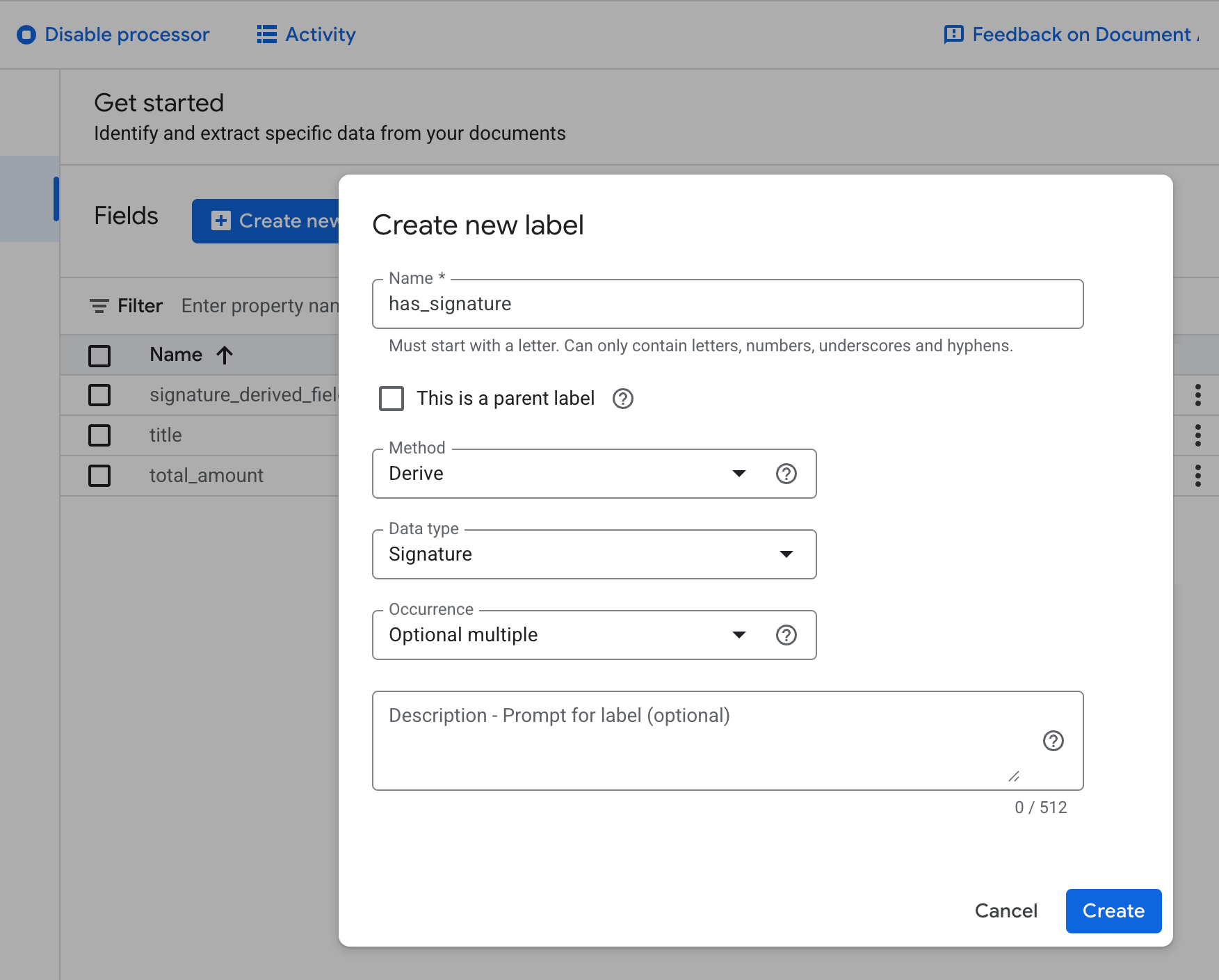Open the overflow menu for total_amount row

[1197, 476]
